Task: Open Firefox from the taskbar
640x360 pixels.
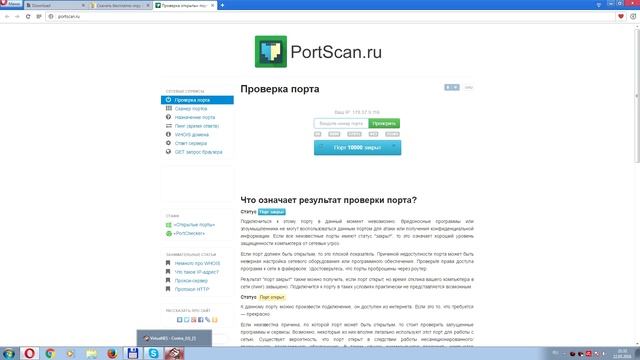Action: (x=112, y=353)
